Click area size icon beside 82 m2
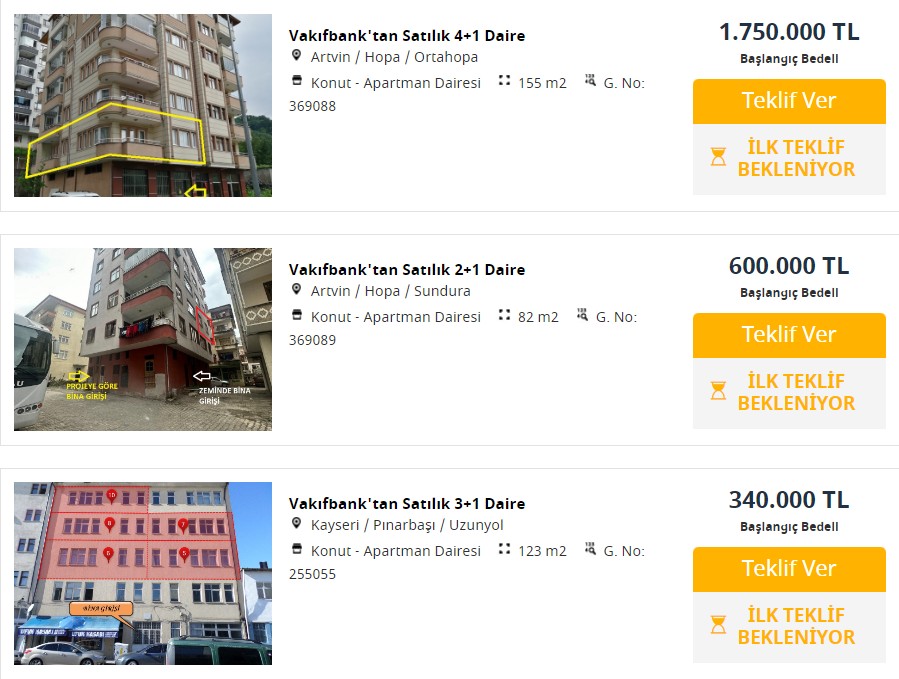Image resolution: width=899 pixels, height=679 pixels. pos(504,315)
